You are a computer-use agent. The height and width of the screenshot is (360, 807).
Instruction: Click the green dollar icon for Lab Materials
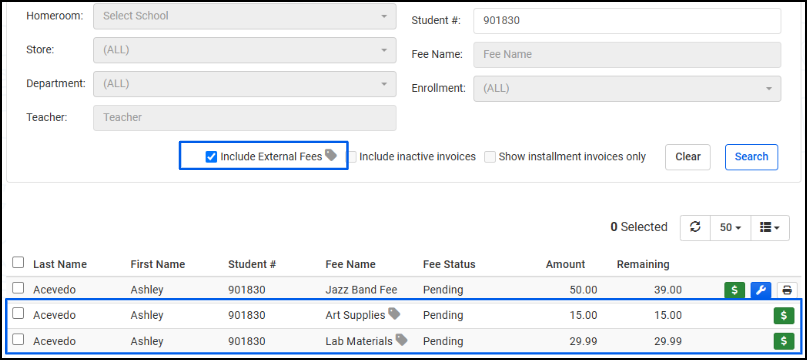784,341
